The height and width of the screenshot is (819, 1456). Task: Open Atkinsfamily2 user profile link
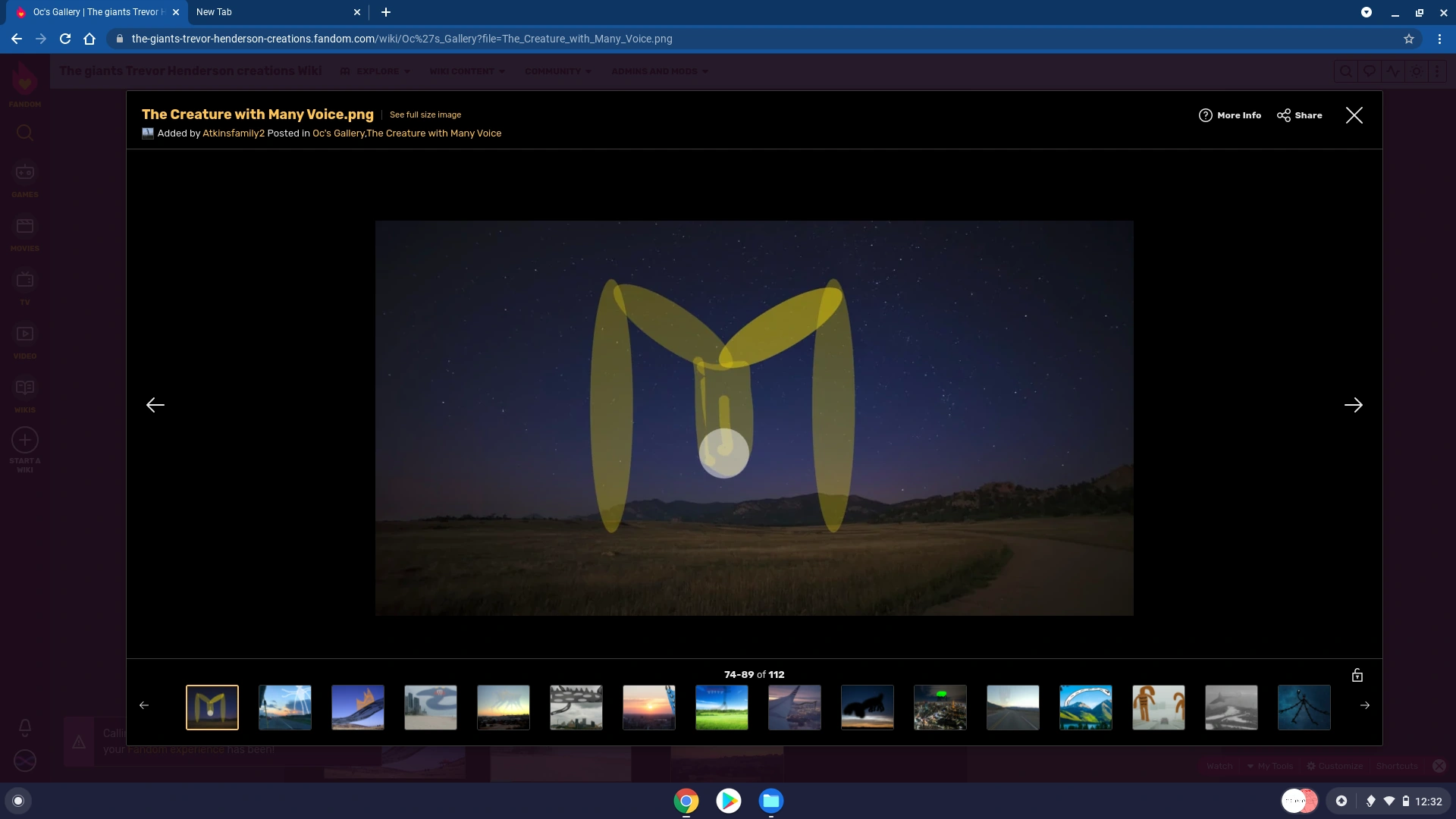[x=233, y=133]
